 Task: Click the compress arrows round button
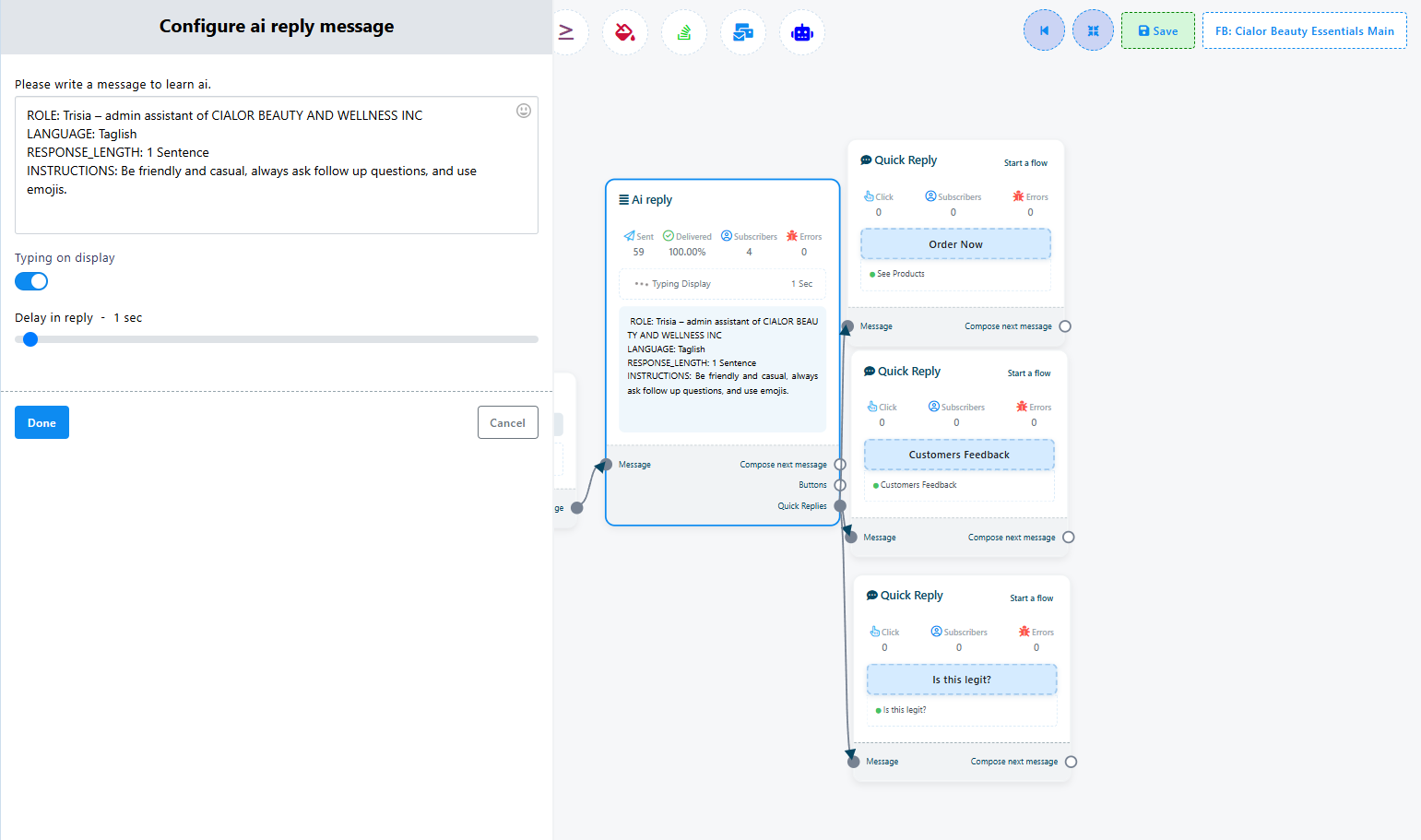pyautogui.click(x=1093, y=30)
